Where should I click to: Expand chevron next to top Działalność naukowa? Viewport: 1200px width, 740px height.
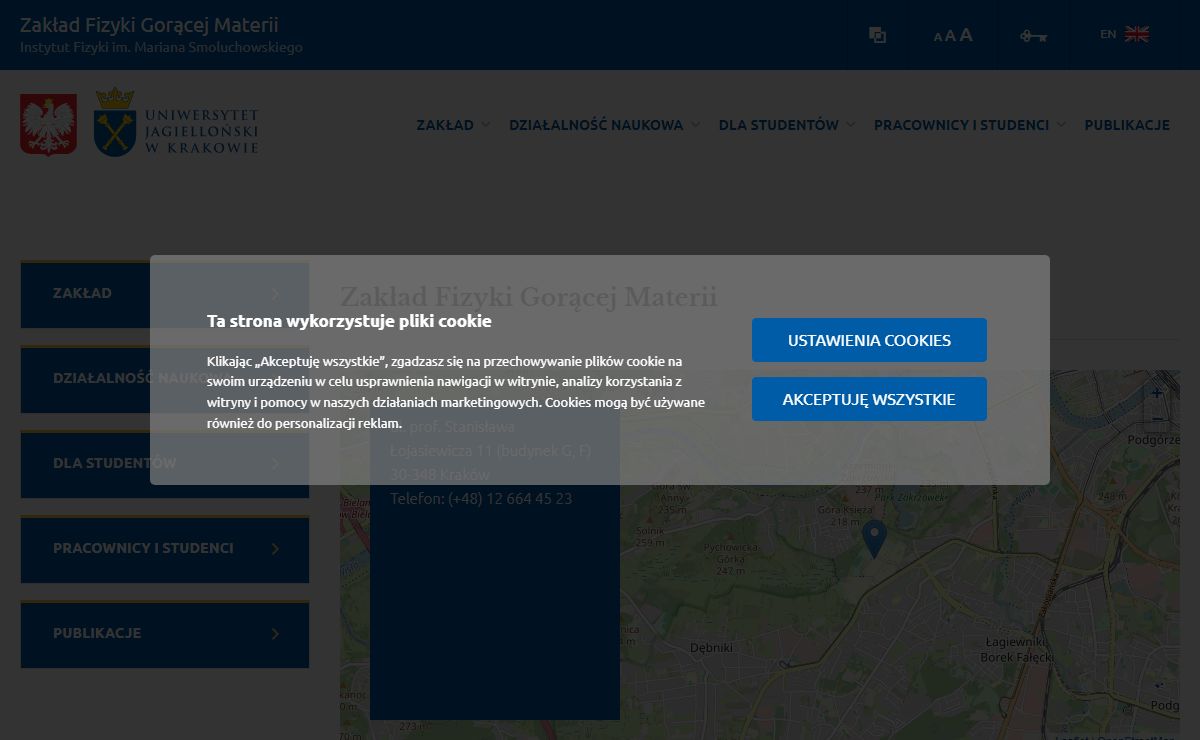tap(695, 125)
